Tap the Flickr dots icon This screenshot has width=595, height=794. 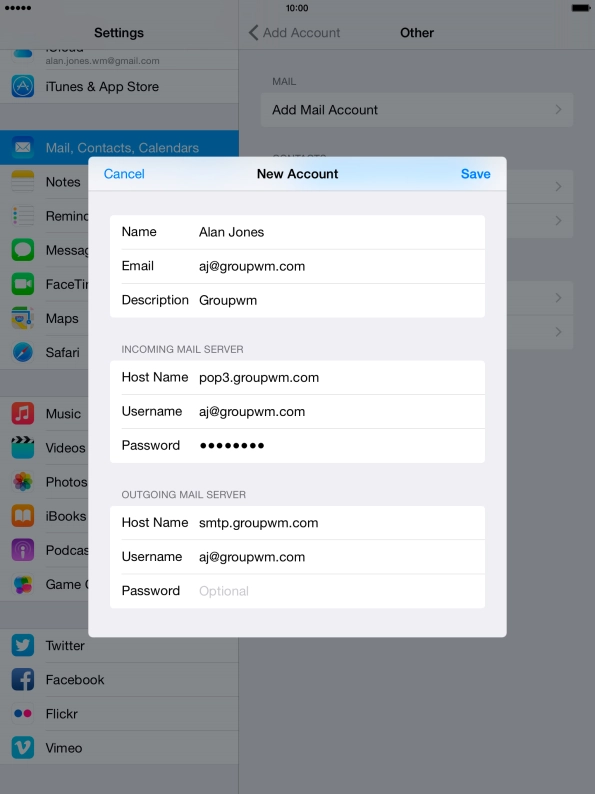pyautogui.click(x=23, y=713)
